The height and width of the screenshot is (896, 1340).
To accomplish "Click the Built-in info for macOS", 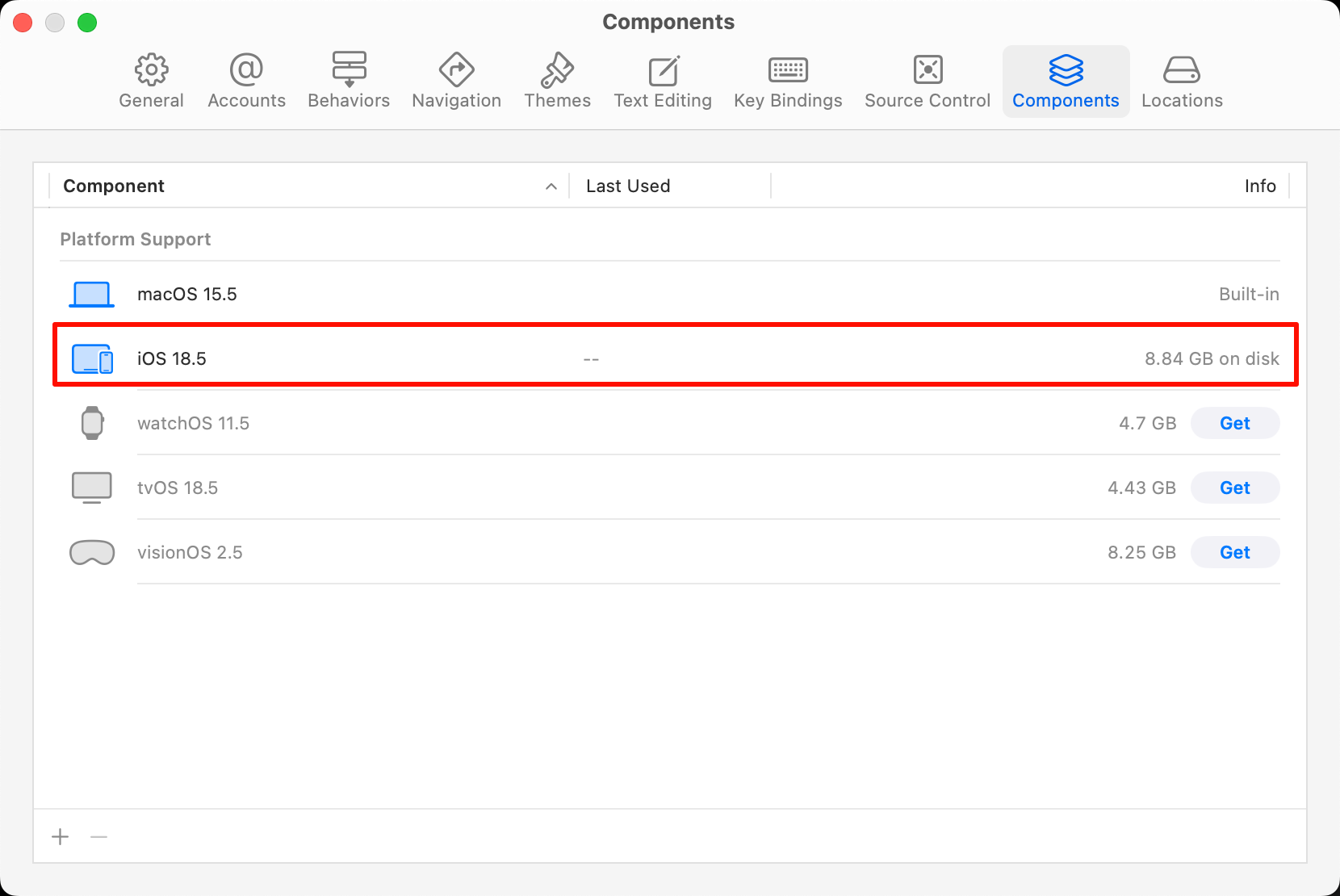I will point(1249,295).
